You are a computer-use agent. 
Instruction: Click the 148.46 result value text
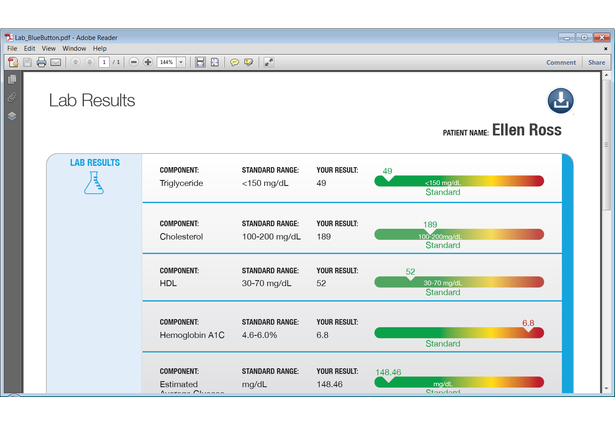[x=329, y=384]
